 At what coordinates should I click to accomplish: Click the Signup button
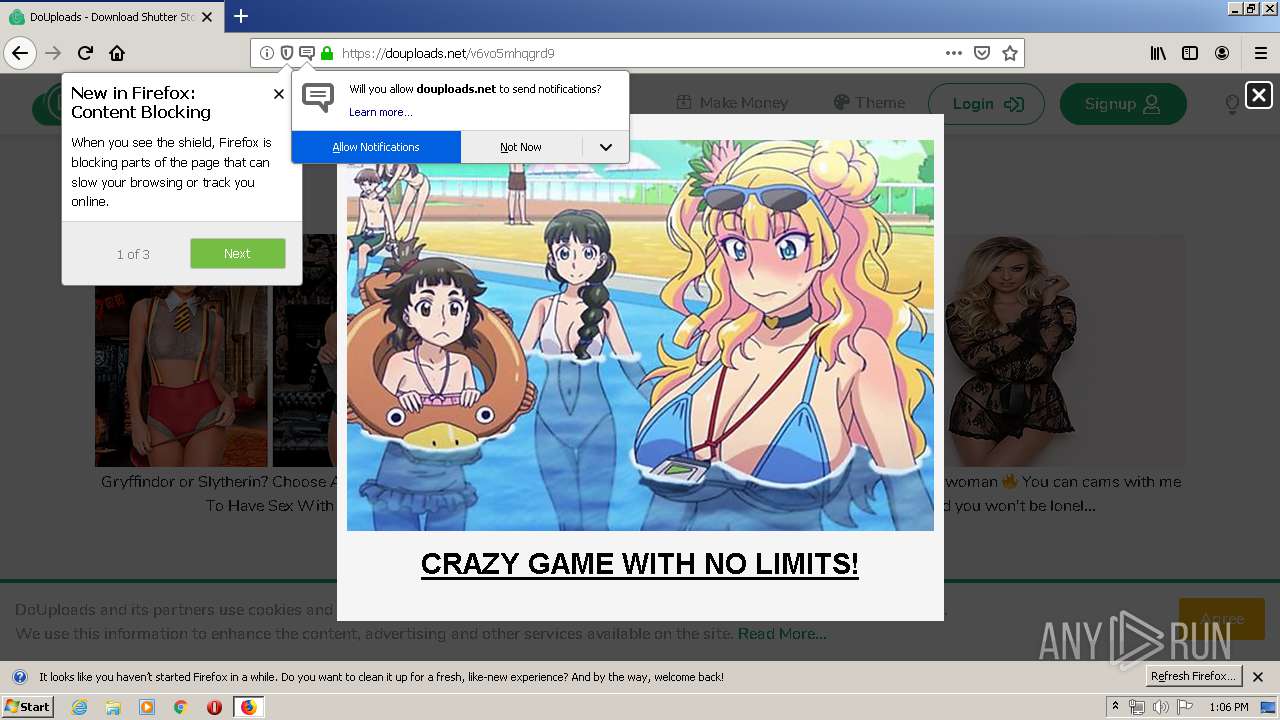coord(1123,104)
